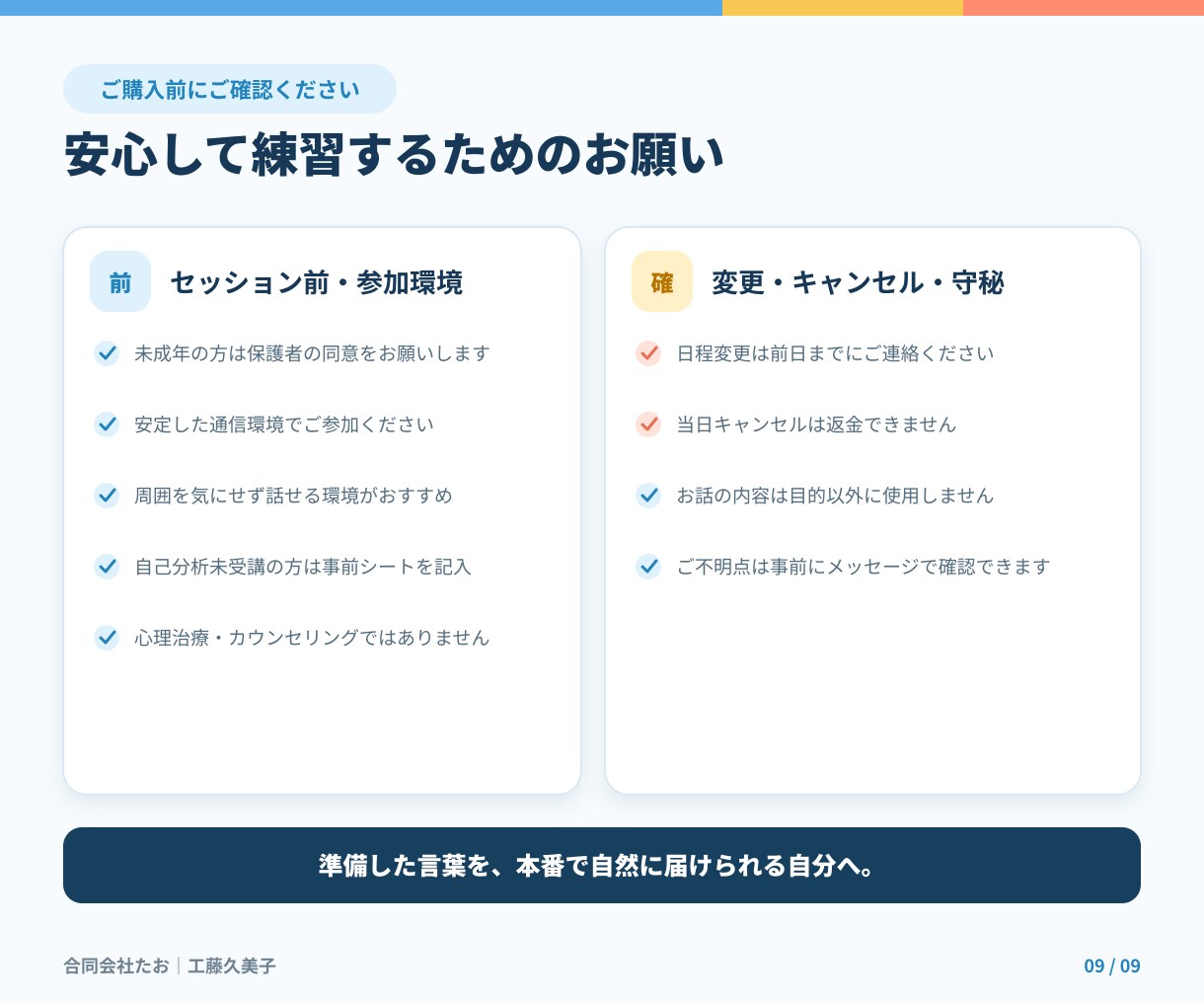Image resolution: width=1204 pixels, height=1003 pixels.
Task: Click text 心理治療・カウンセリングではありません
Action: tap(312, 638)
